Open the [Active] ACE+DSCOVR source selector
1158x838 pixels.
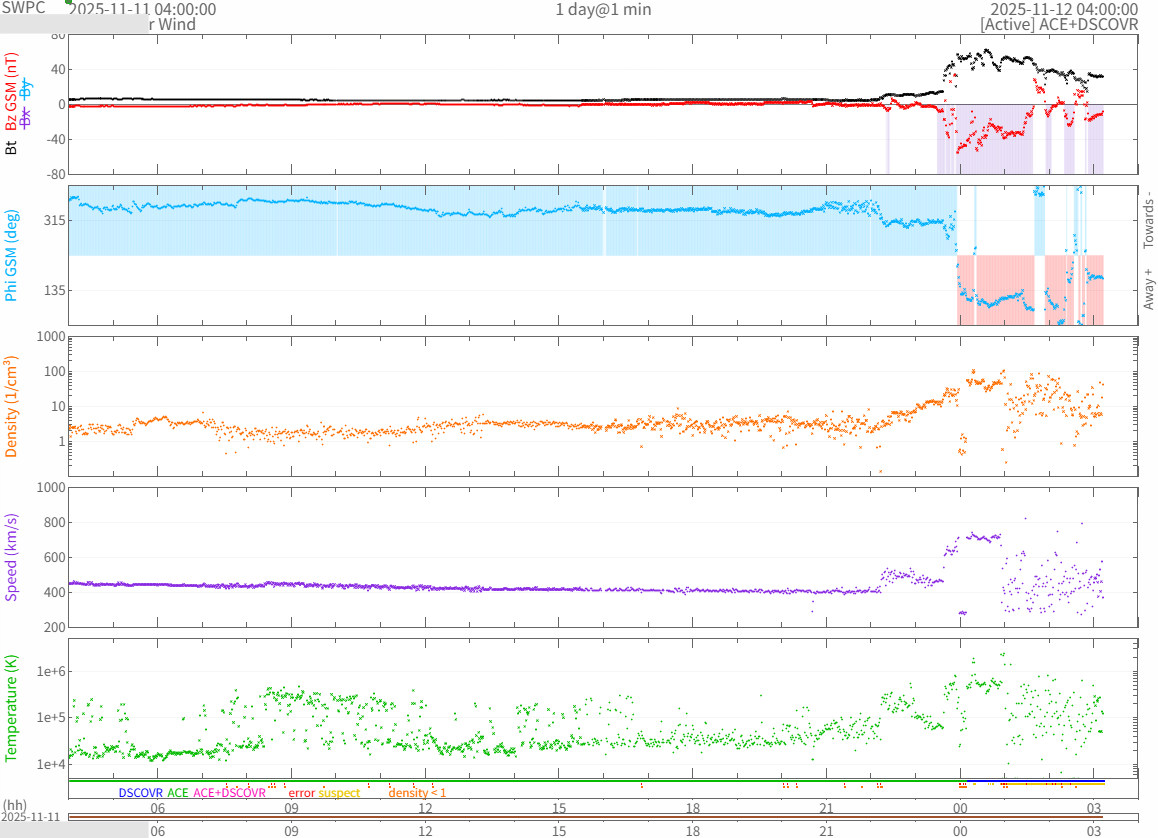tap(1059, 24)
